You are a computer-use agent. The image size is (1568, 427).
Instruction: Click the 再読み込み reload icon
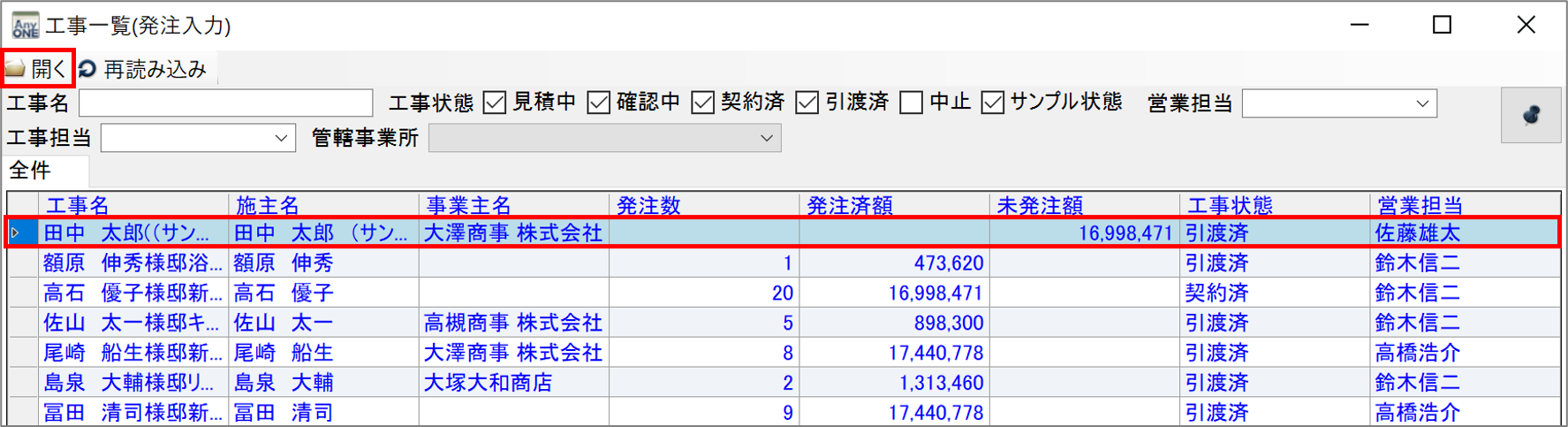[87, 69]
